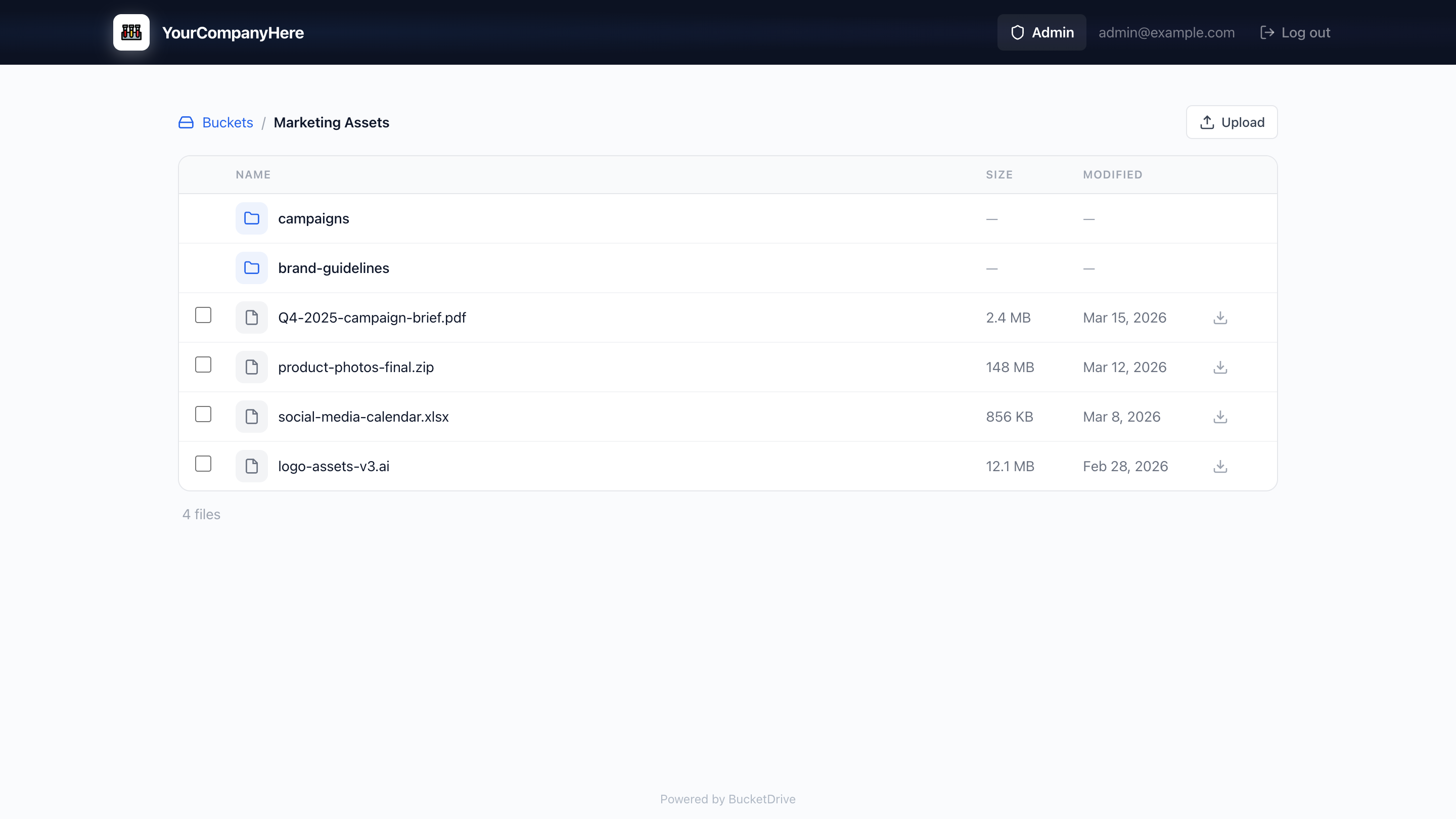
Task: Open the brand-guidelines folder name
Action: point(334,268)
